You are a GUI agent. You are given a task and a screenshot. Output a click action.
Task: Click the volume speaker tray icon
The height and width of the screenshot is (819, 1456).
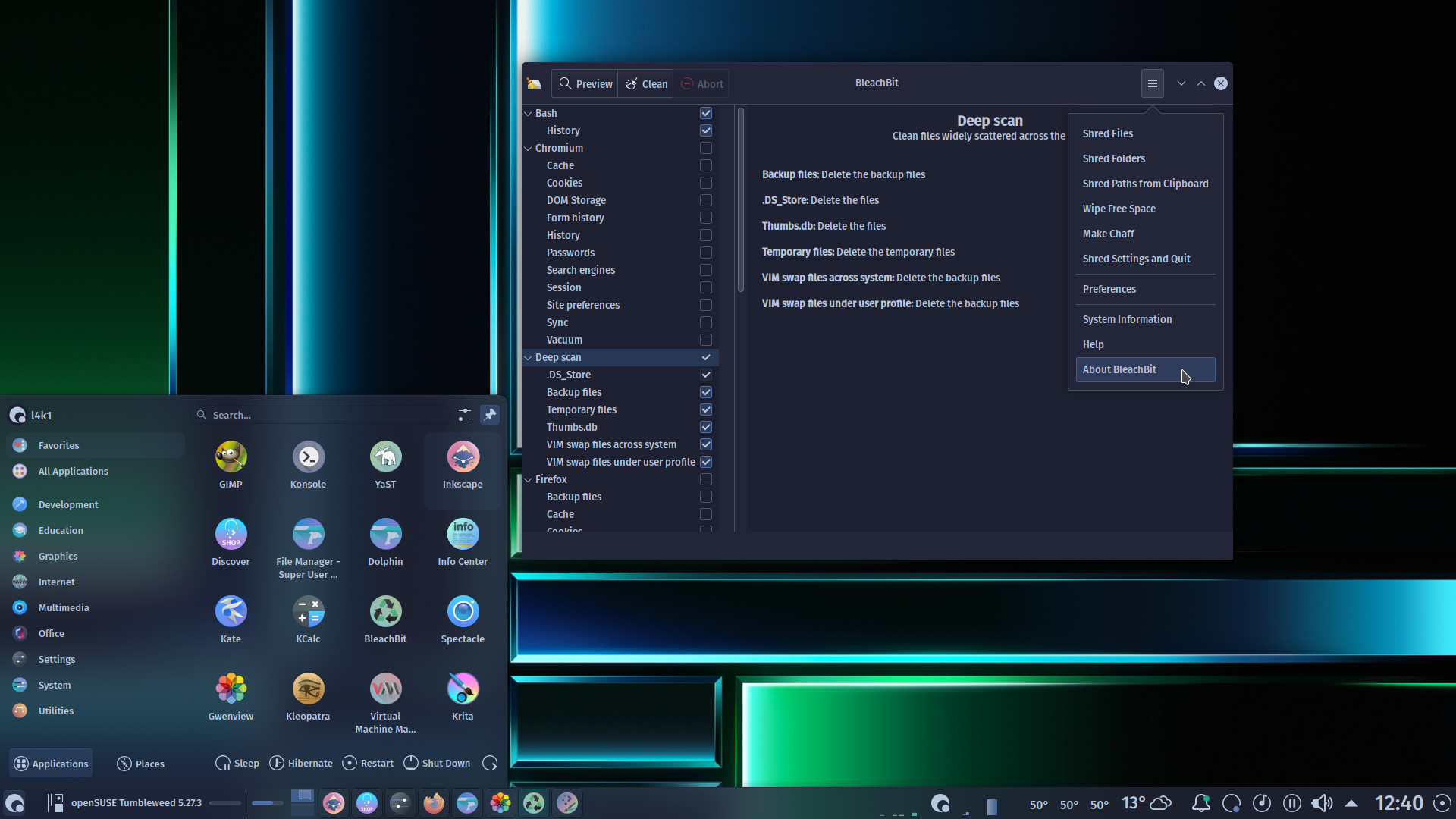click(1322, 803)
